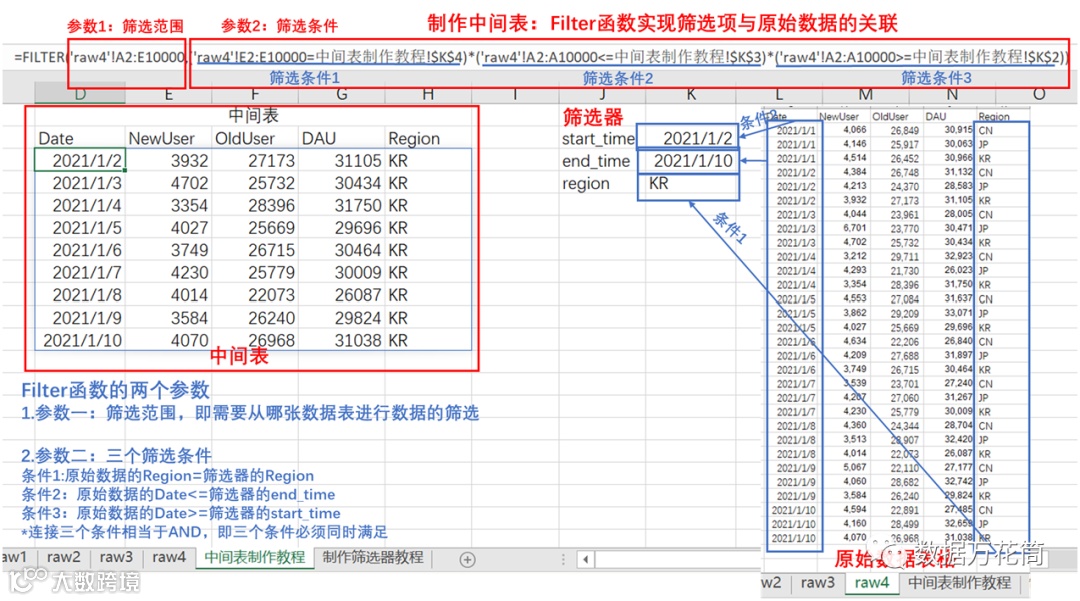Click the date cell 2021/1/9 in the 中间表
The image size is (1080, 601).
pyautogui.click(x=80, y=318)
